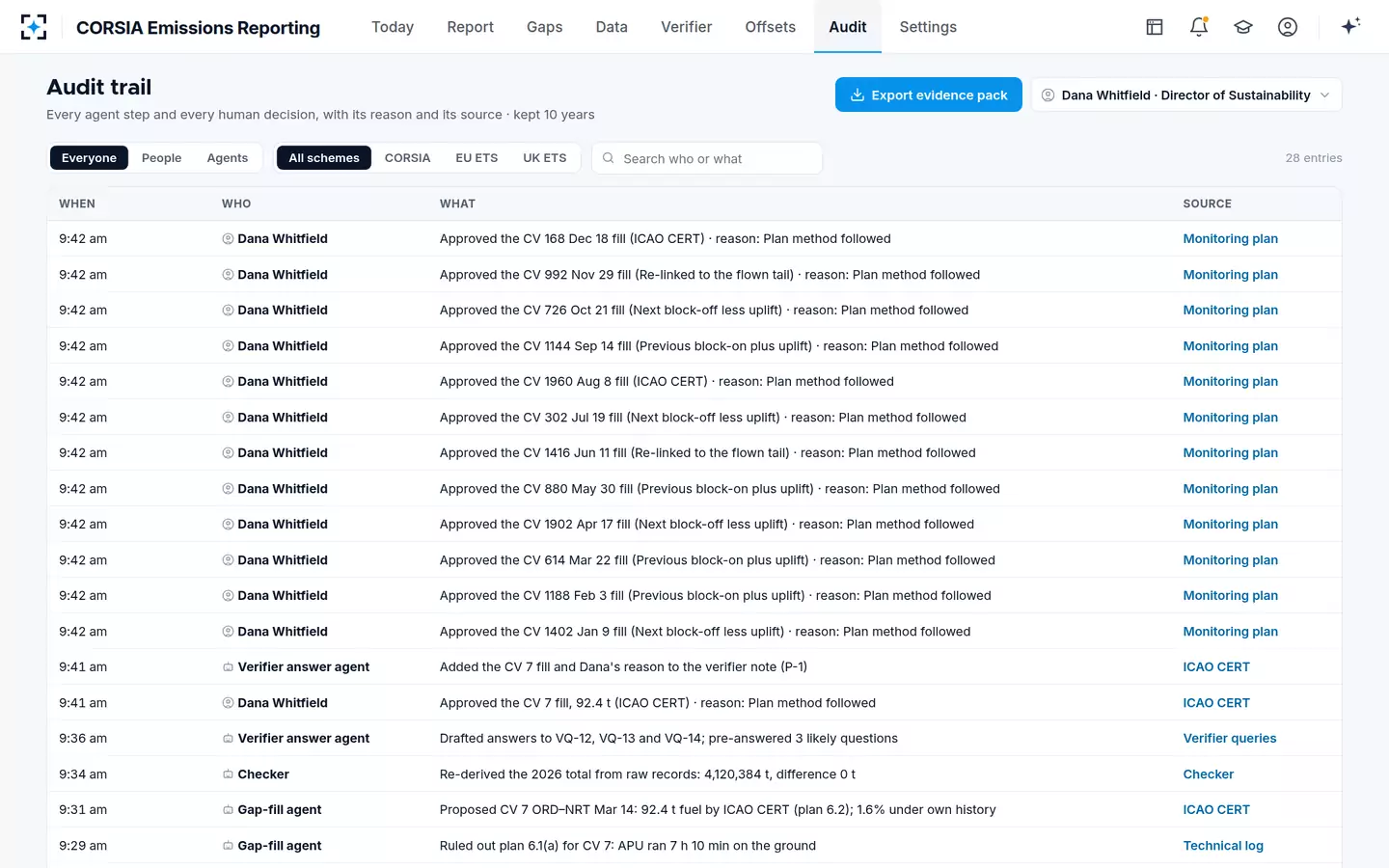Go to the Today tab
Image resolution: width=1389 pixels, height=868 pixels.
(393, 27)
